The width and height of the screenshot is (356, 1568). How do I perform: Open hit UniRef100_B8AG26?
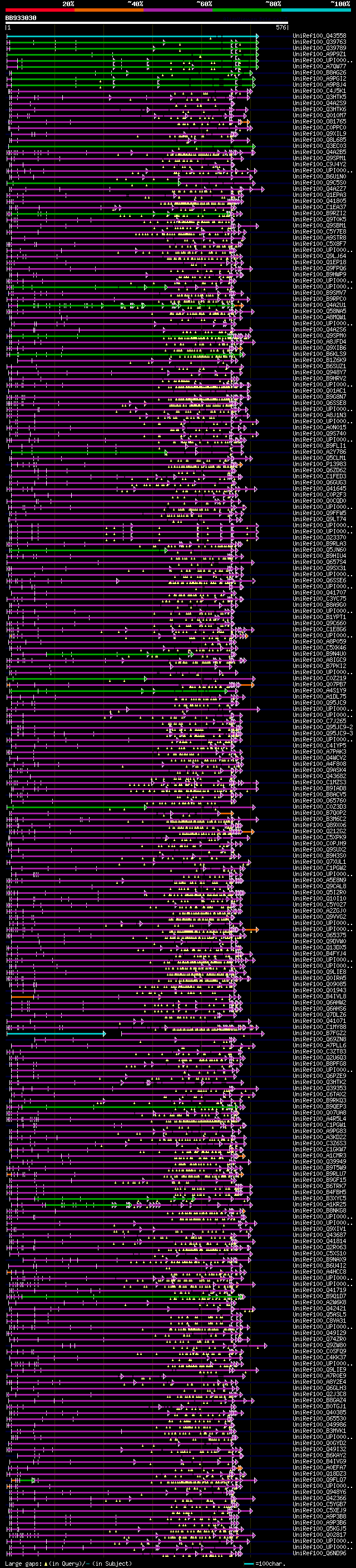[319, 72]
